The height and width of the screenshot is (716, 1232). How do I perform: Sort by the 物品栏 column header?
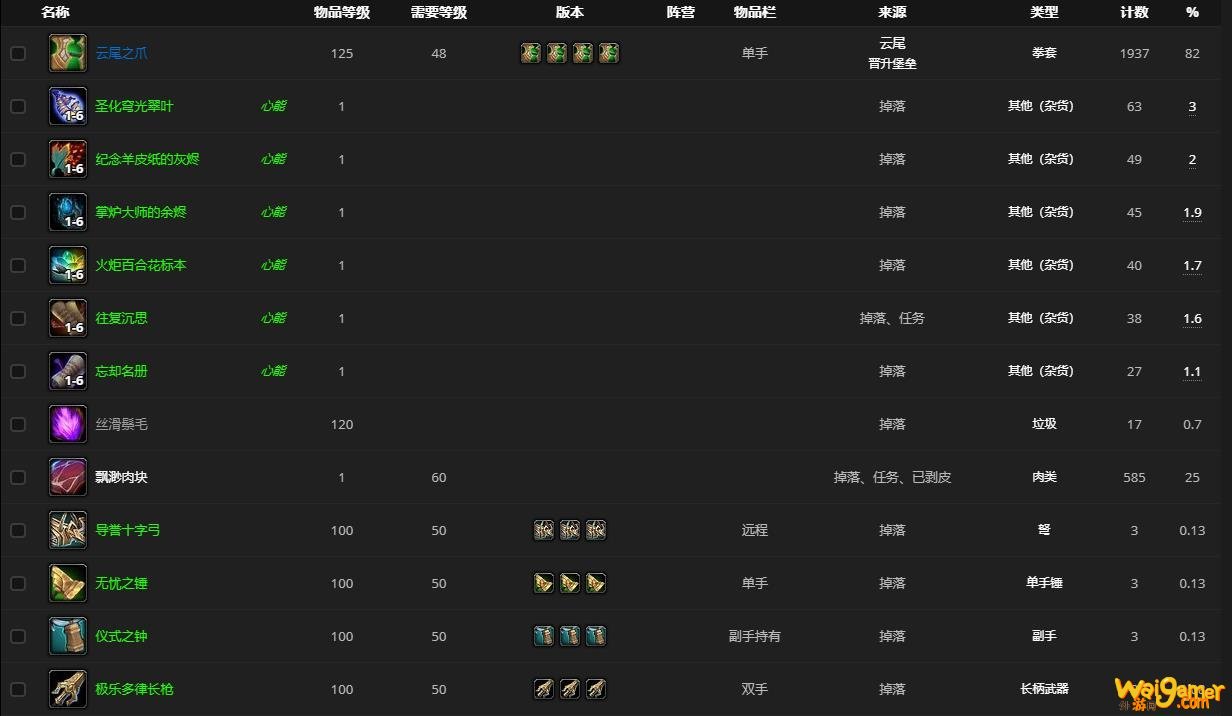coord(755,13)
